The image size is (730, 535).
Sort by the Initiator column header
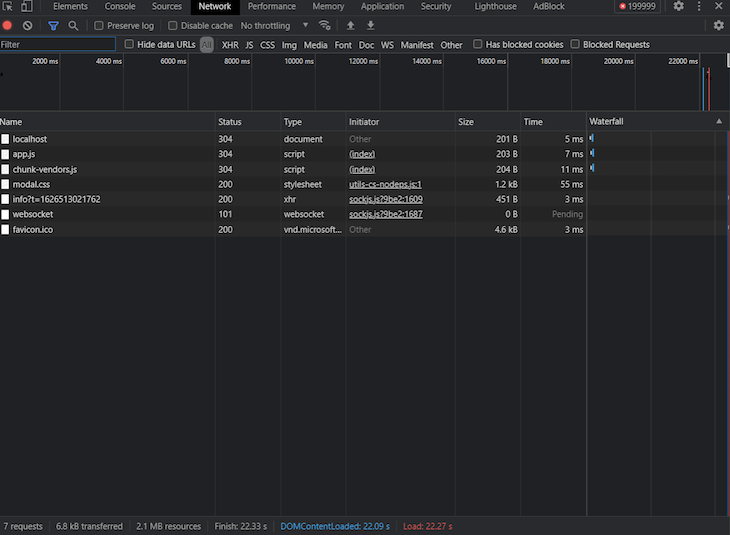click(400, 122)
